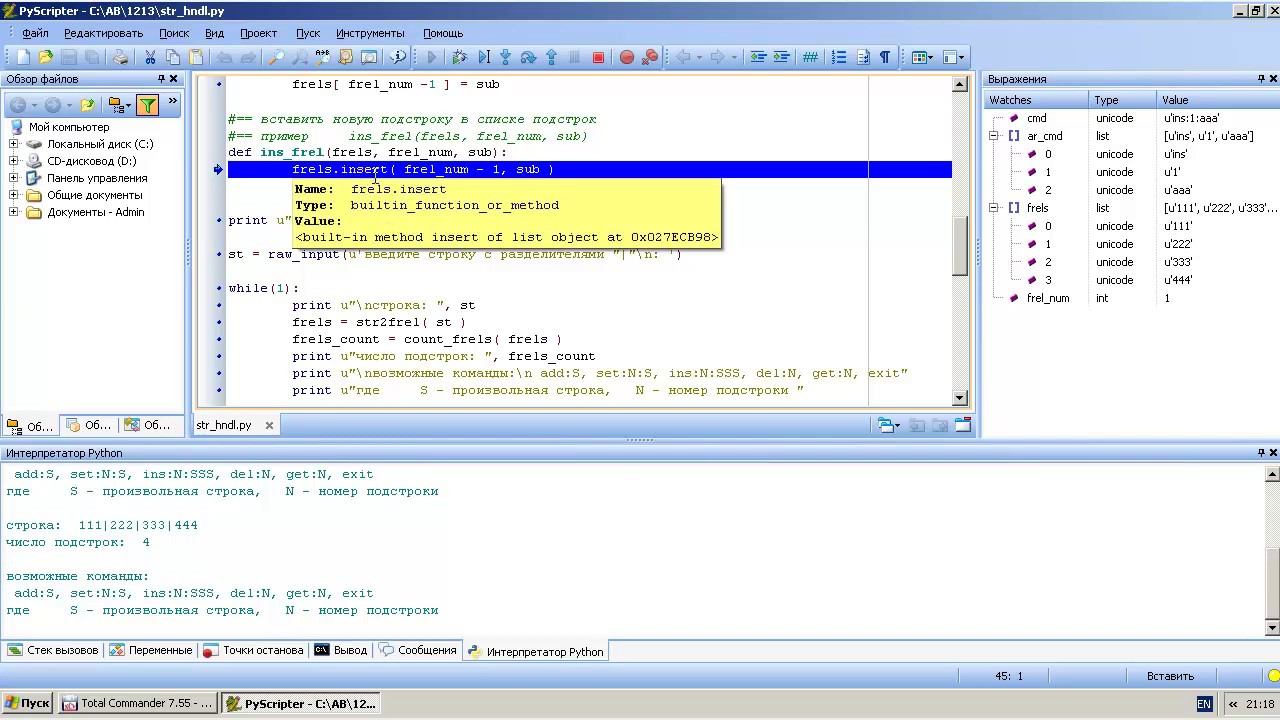Click the Step Over icon
This screenshot has width=1280, height=720.
click(x=528, y=57)
